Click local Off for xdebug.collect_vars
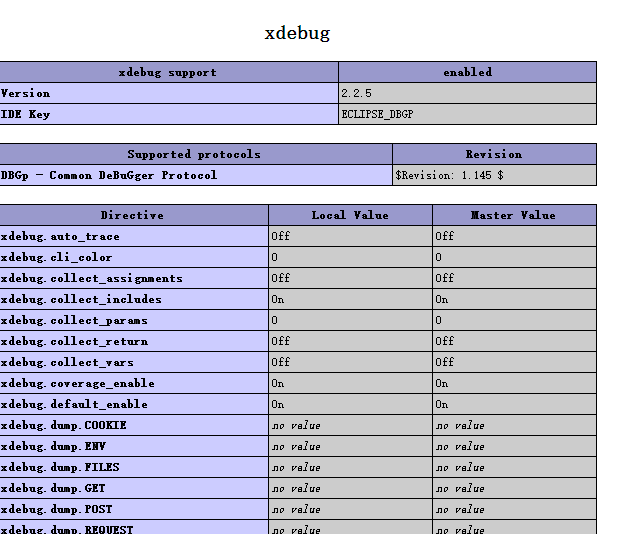 click(280, 362)
